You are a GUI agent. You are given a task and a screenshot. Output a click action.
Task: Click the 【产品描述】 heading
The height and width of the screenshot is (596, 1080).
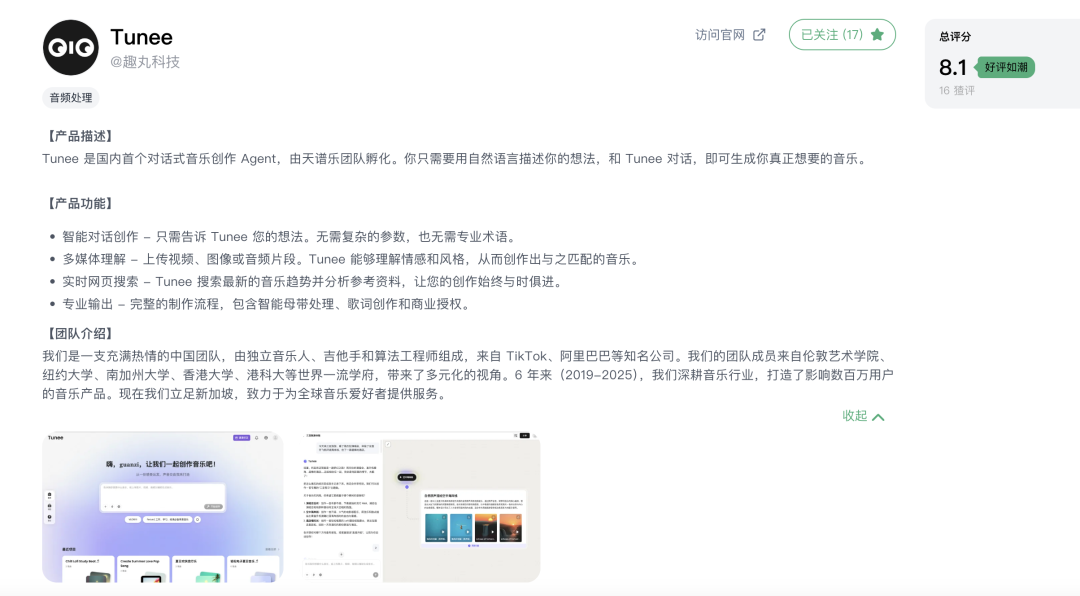coord(79,136)
